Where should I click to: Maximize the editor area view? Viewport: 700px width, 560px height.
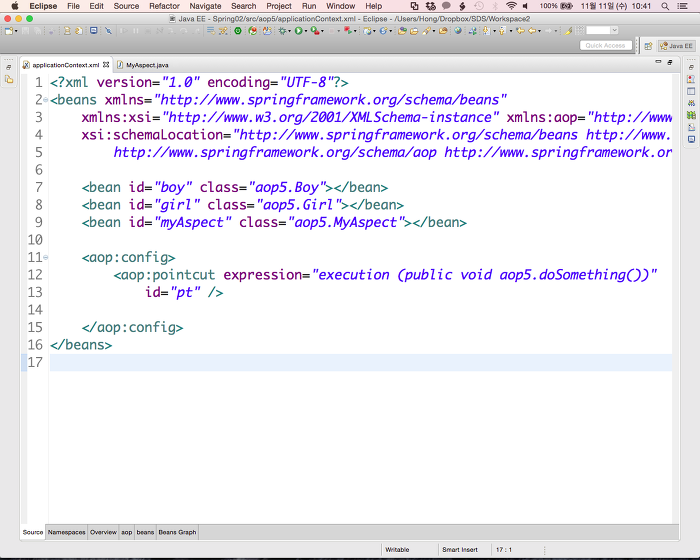point(670,62)
